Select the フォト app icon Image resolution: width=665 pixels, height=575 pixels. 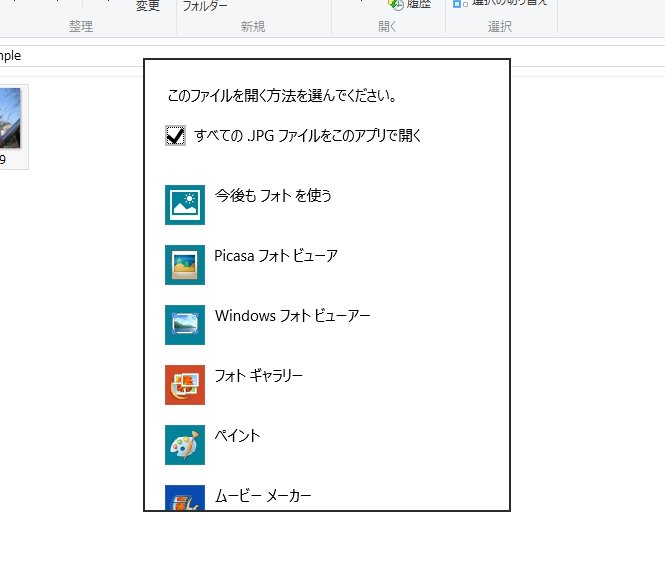tap(185, 205)
